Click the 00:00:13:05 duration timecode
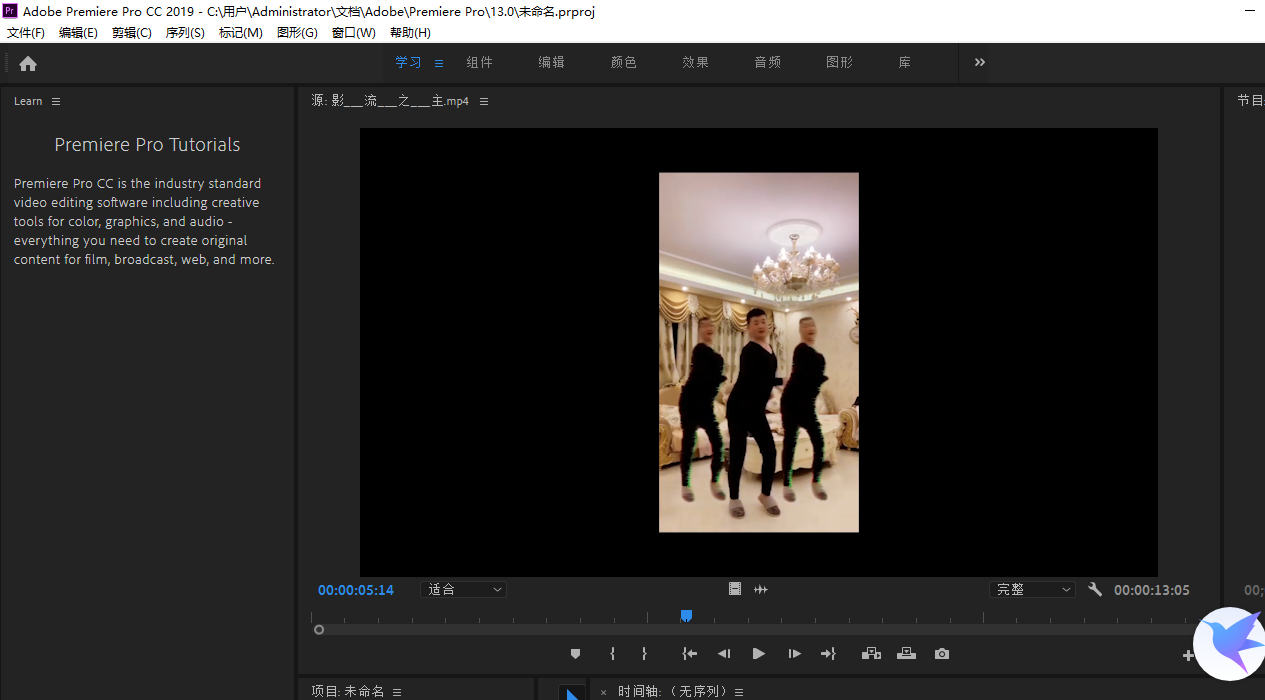Viewport: 1265px width, 700px height. click(x=1152, y=590)
